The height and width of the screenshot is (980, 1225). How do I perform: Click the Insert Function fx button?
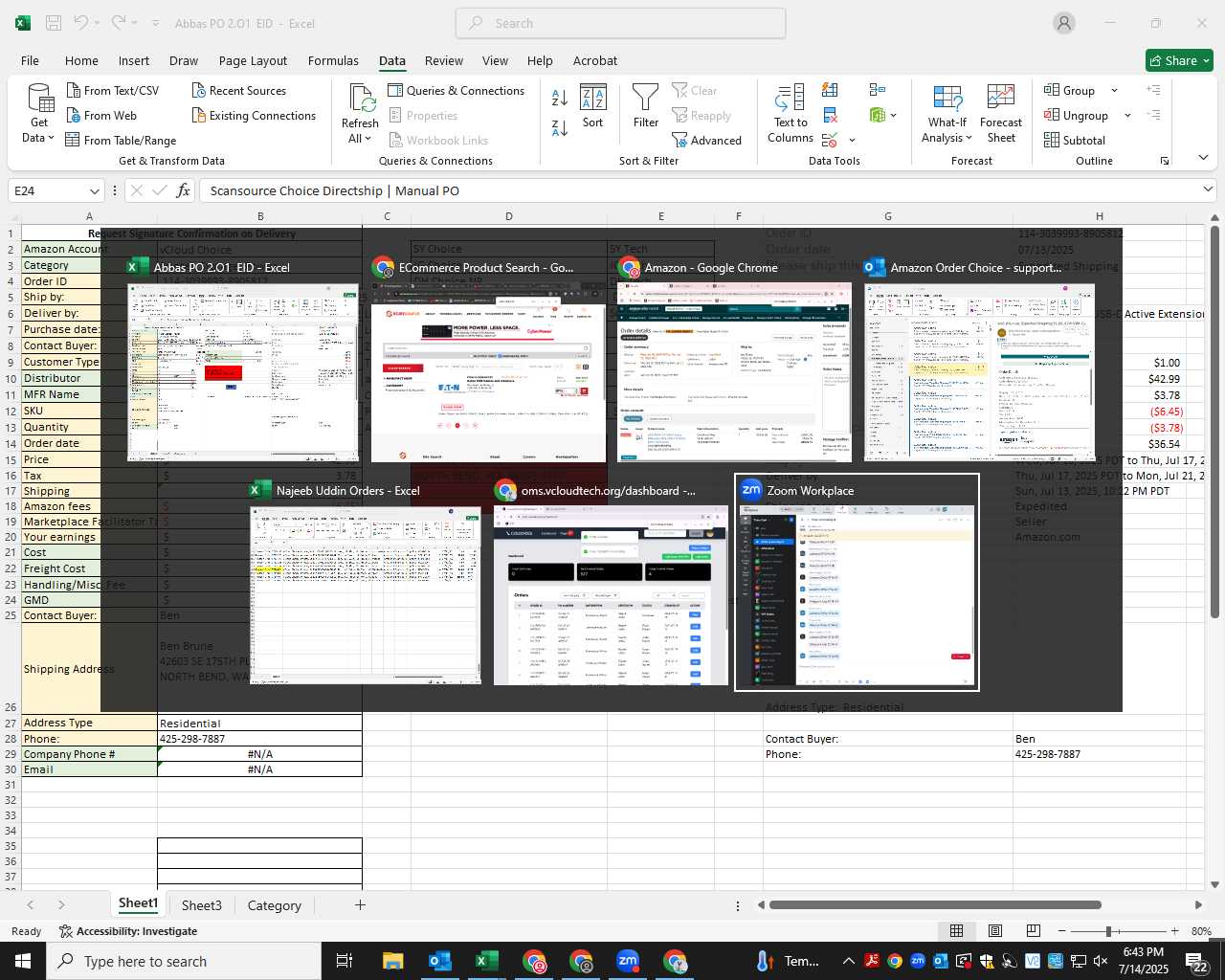pos(184,190)
